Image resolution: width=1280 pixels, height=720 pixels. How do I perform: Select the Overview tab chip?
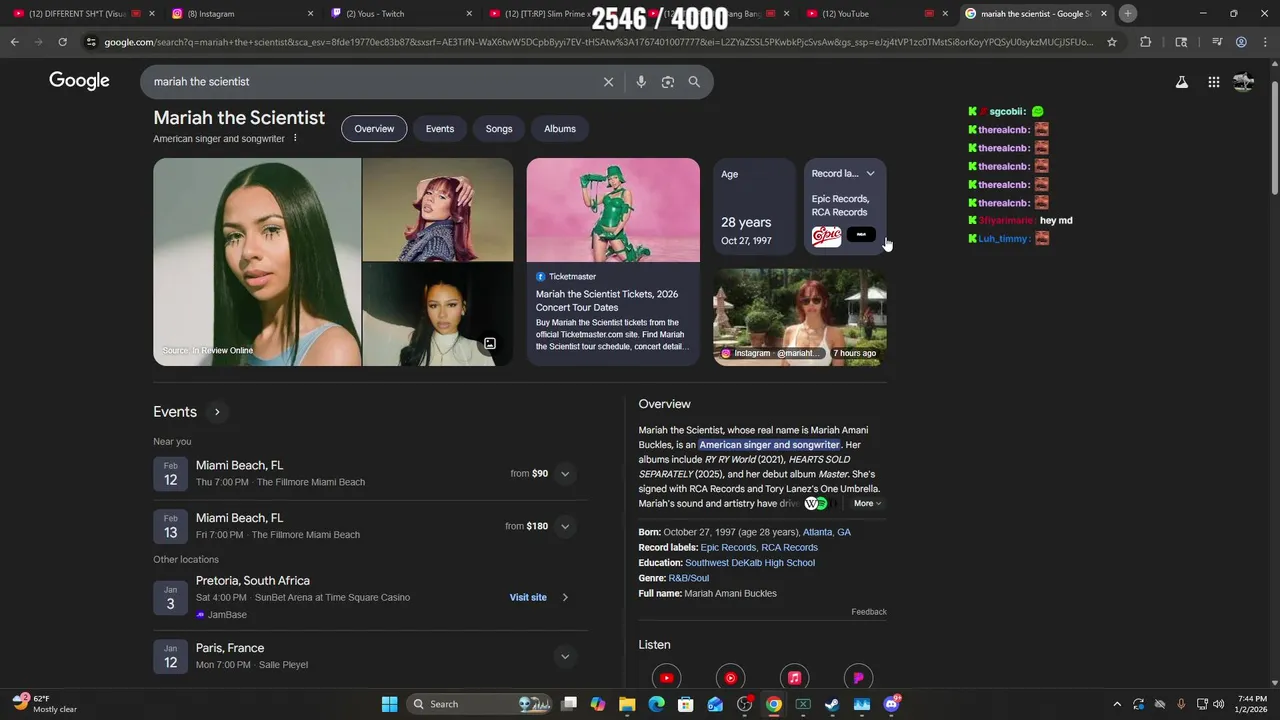tap(374, 129)
